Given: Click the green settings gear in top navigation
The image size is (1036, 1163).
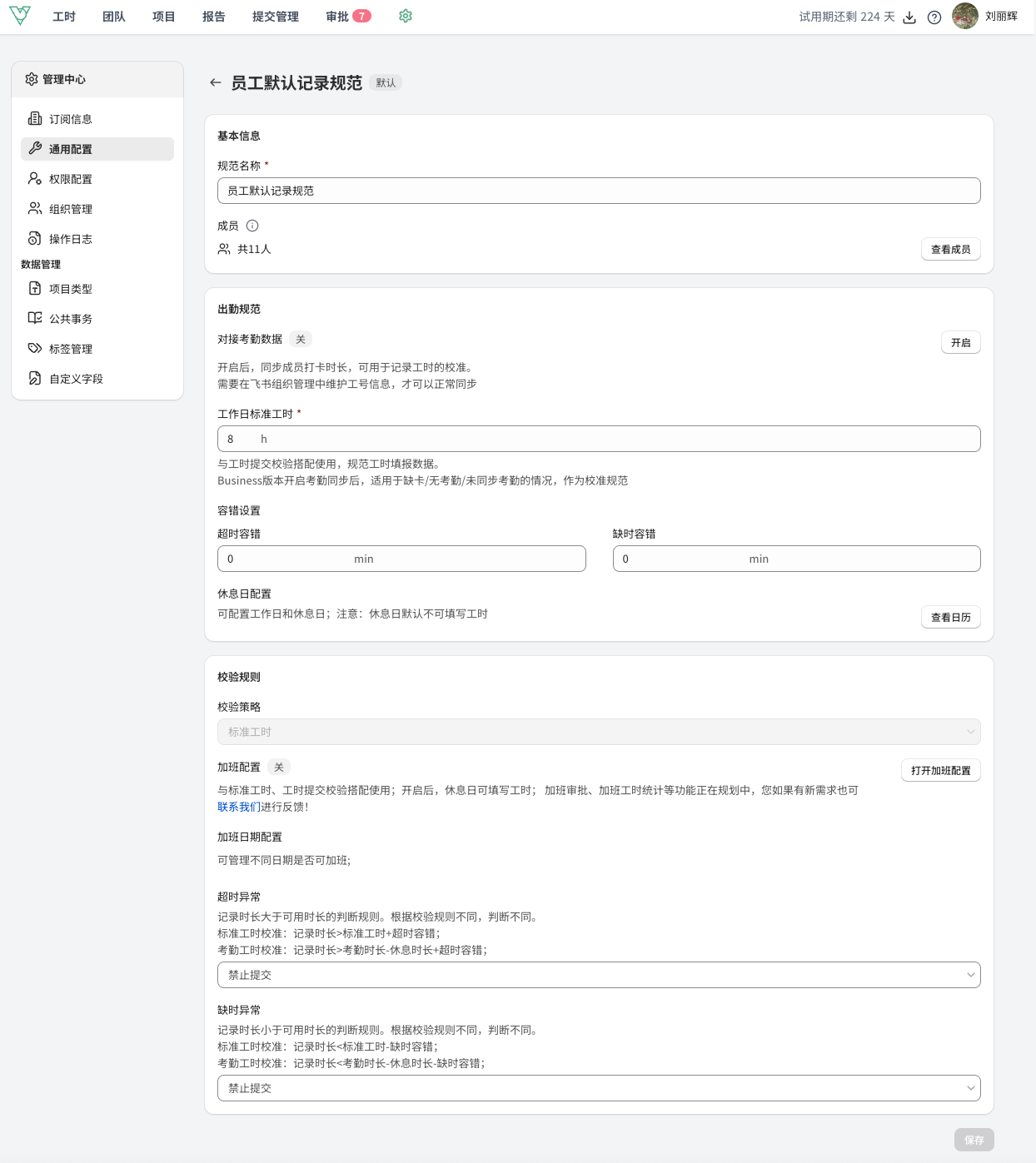Looking at the screenshot, I should click(406, 16).
